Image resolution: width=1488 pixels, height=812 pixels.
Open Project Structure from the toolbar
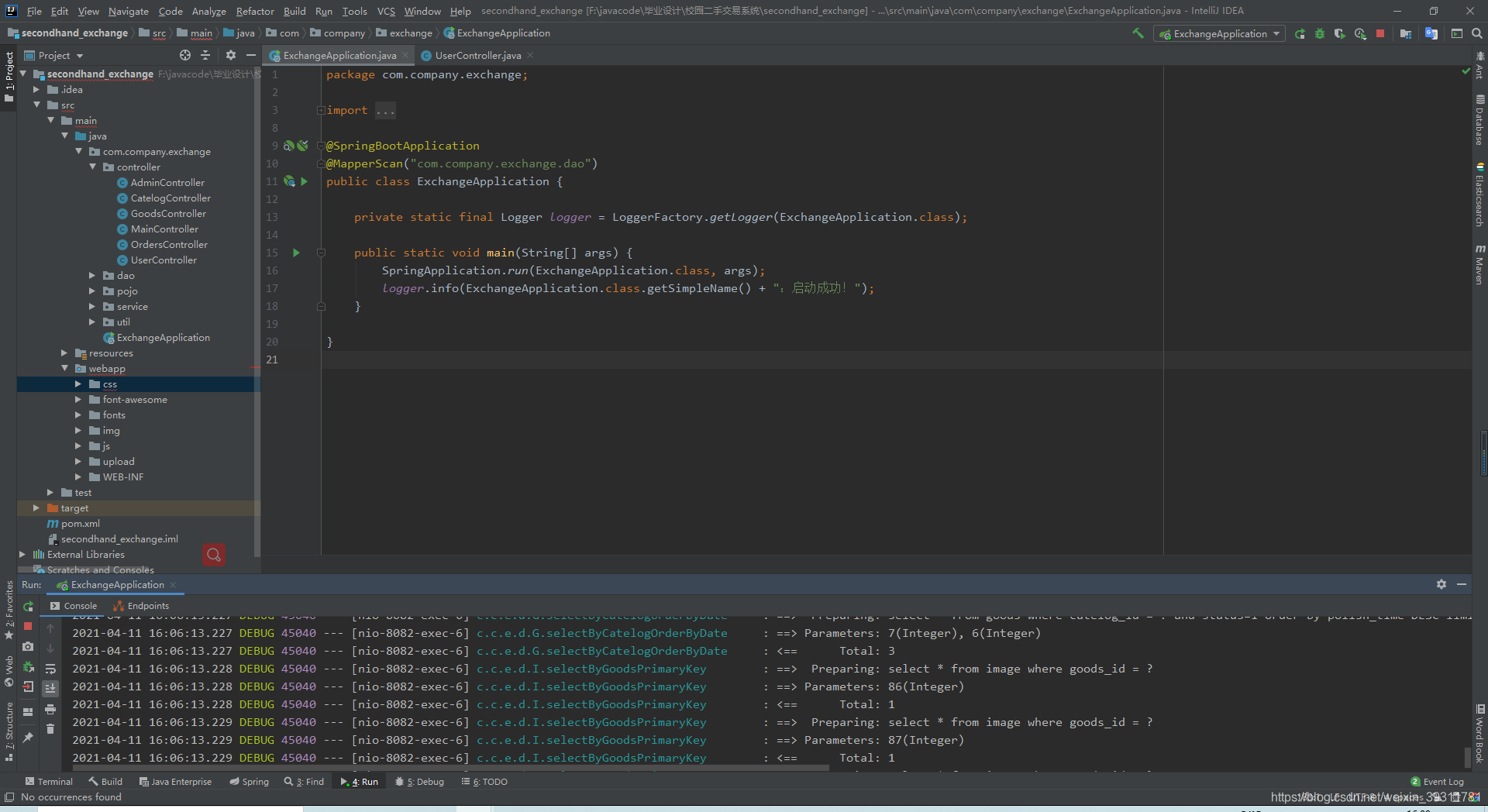pyautogui.click(x=1406, y=33)
